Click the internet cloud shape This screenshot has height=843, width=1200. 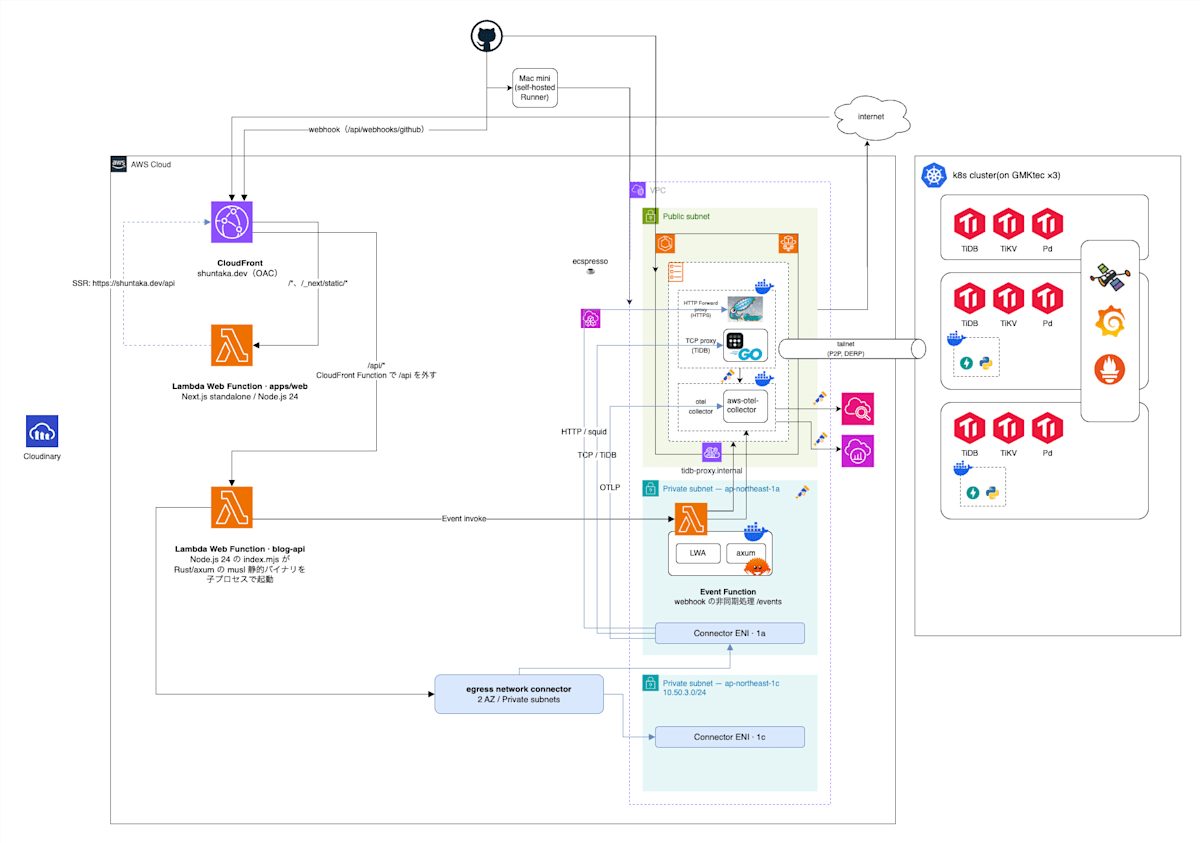pyautogui.click(x=872, y=117)
